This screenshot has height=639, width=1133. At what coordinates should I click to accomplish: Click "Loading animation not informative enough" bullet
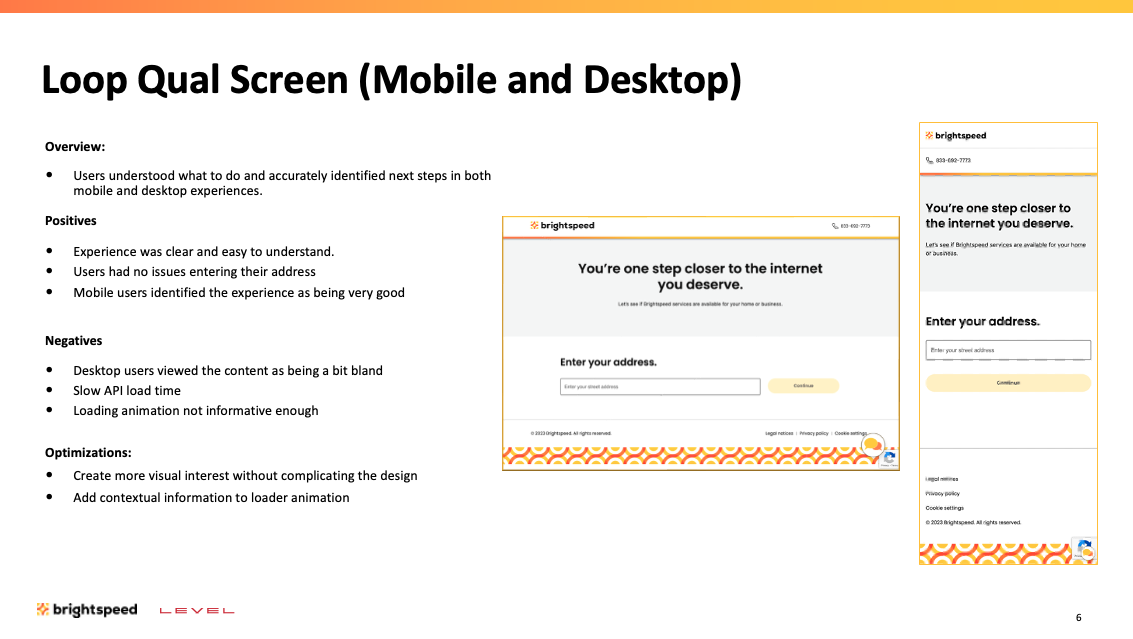(196, 411)
